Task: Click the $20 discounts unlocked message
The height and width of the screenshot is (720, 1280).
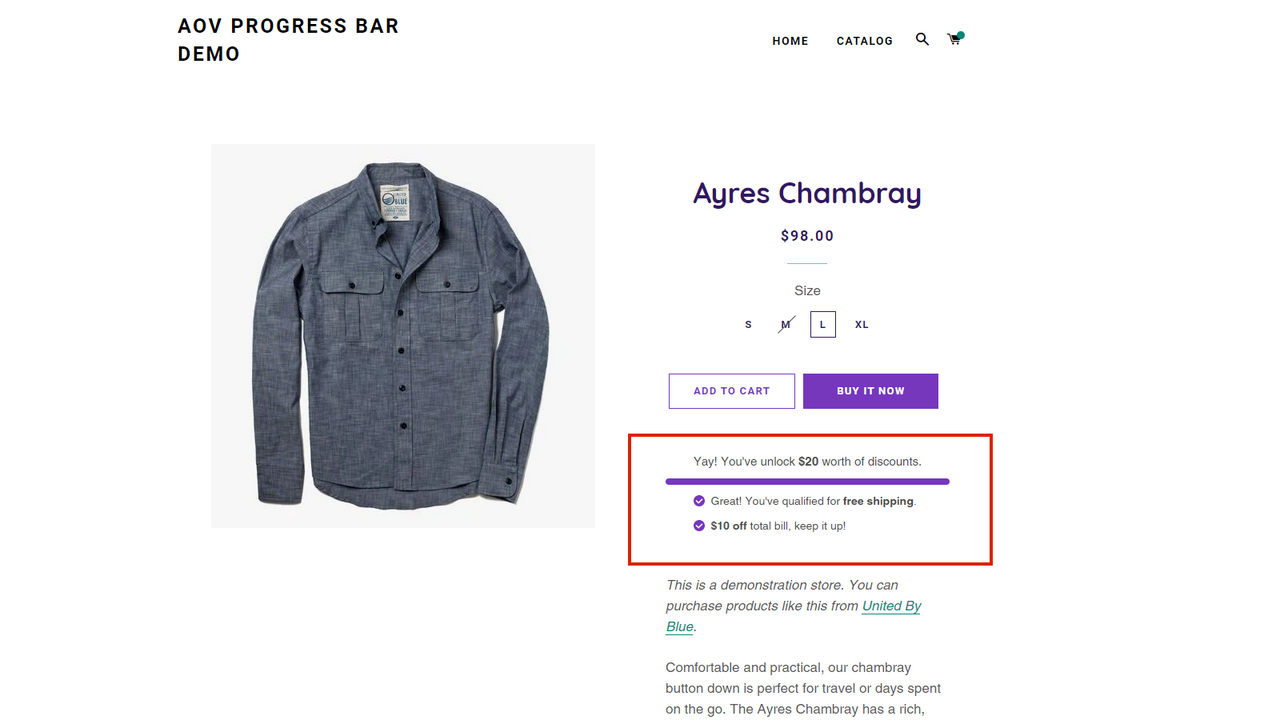Action: (x=807, y=461)
